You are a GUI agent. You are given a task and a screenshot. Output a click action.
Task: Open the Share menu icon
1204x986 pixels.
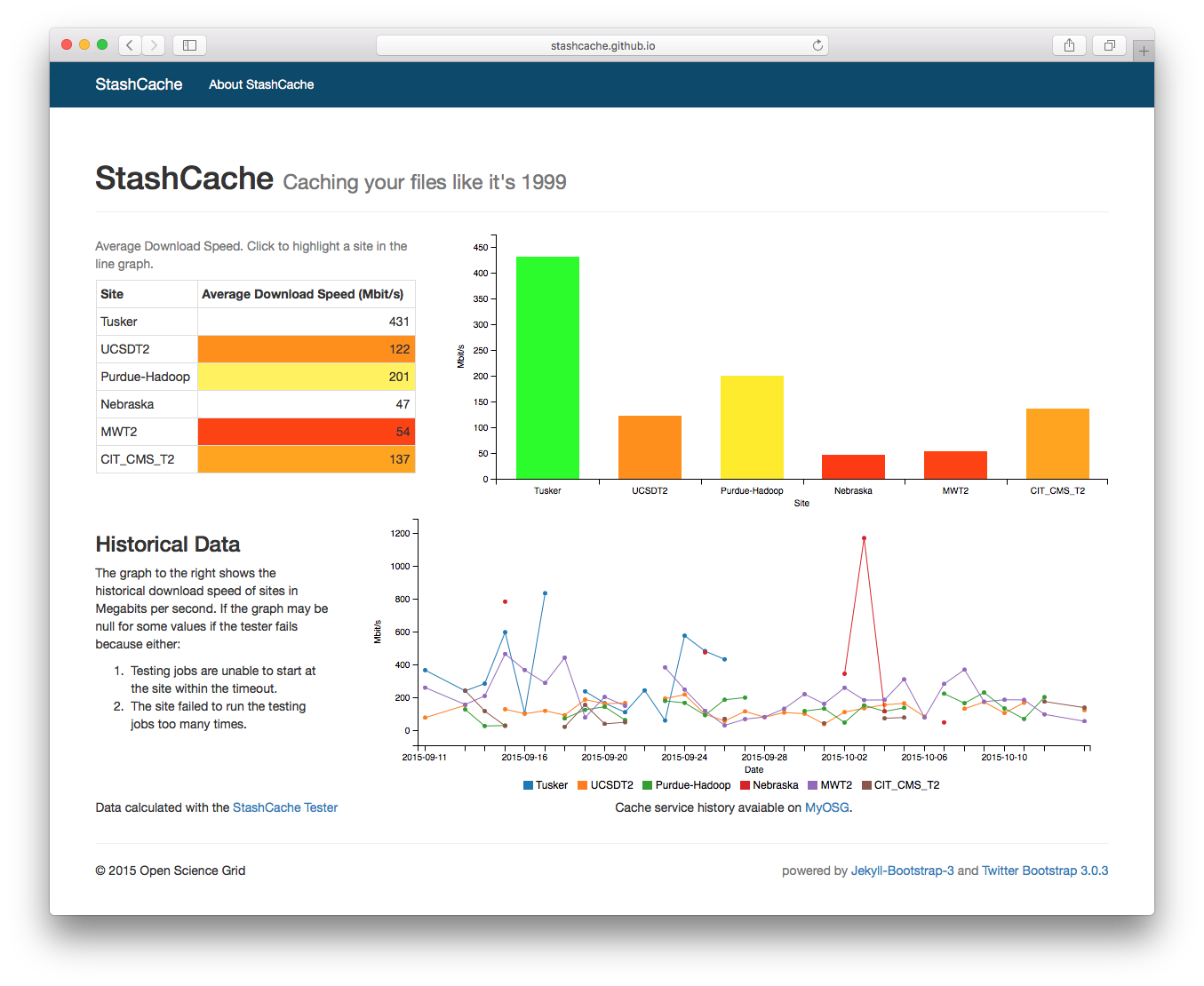coord(1069,44)
